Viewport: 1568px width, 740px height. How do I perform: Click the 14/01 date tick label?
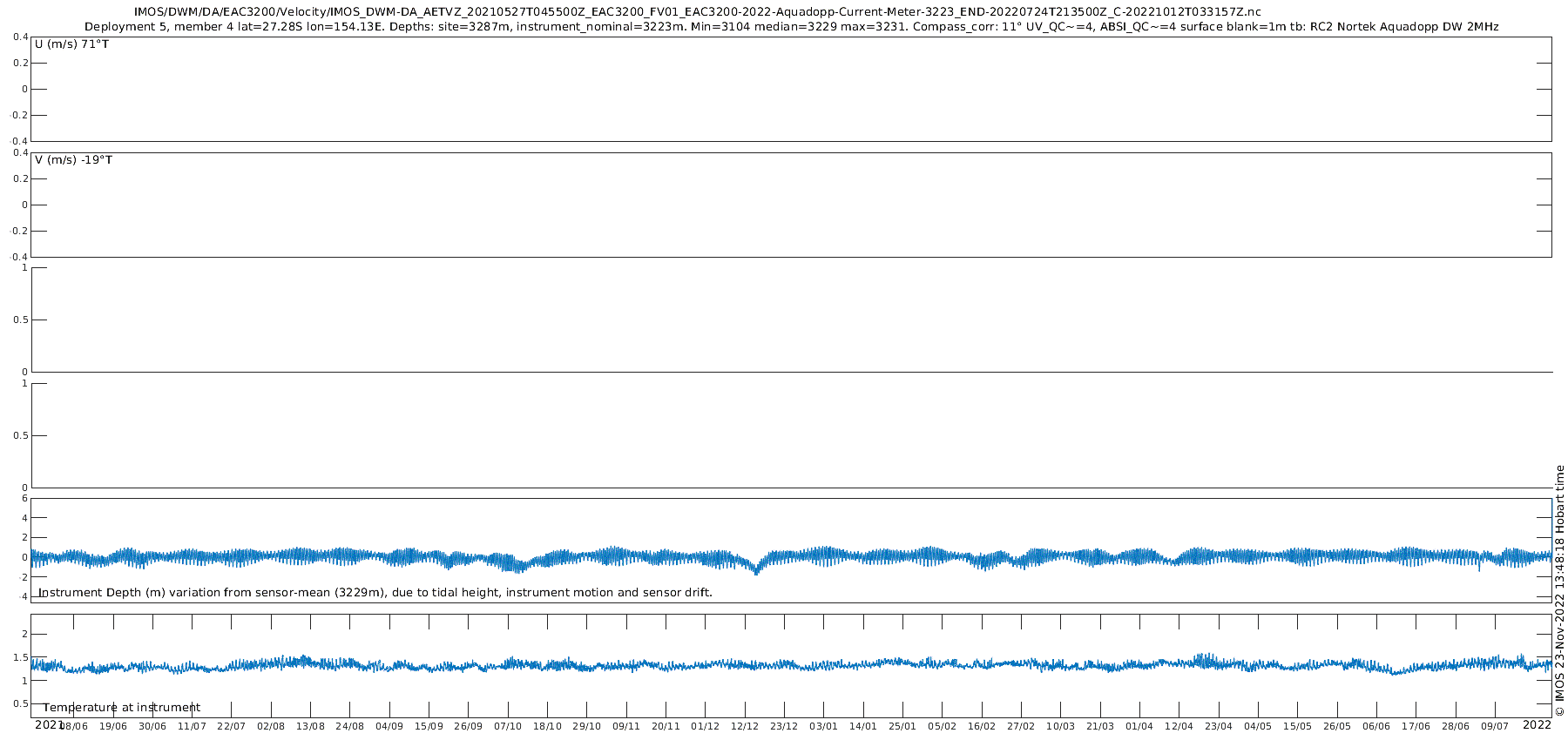[863, 726]
